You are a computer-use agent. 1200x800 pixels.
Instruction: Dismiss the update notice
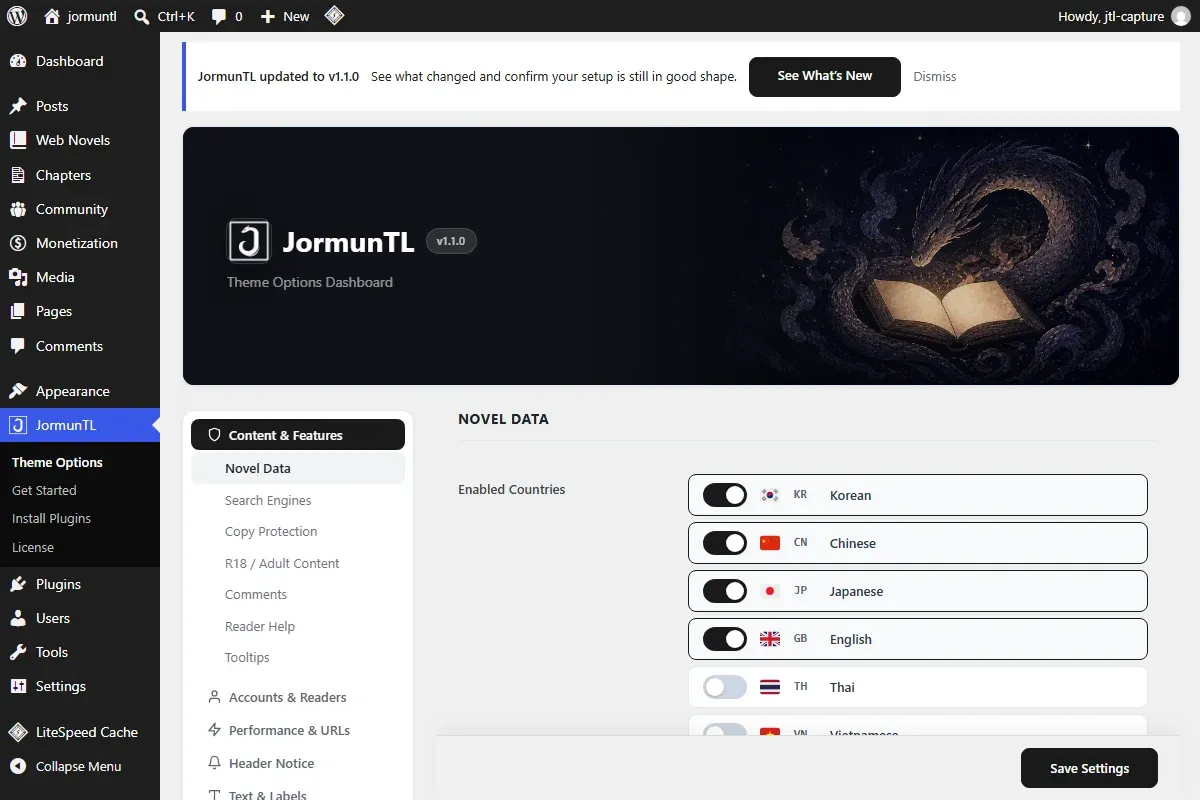coord(935,76)
